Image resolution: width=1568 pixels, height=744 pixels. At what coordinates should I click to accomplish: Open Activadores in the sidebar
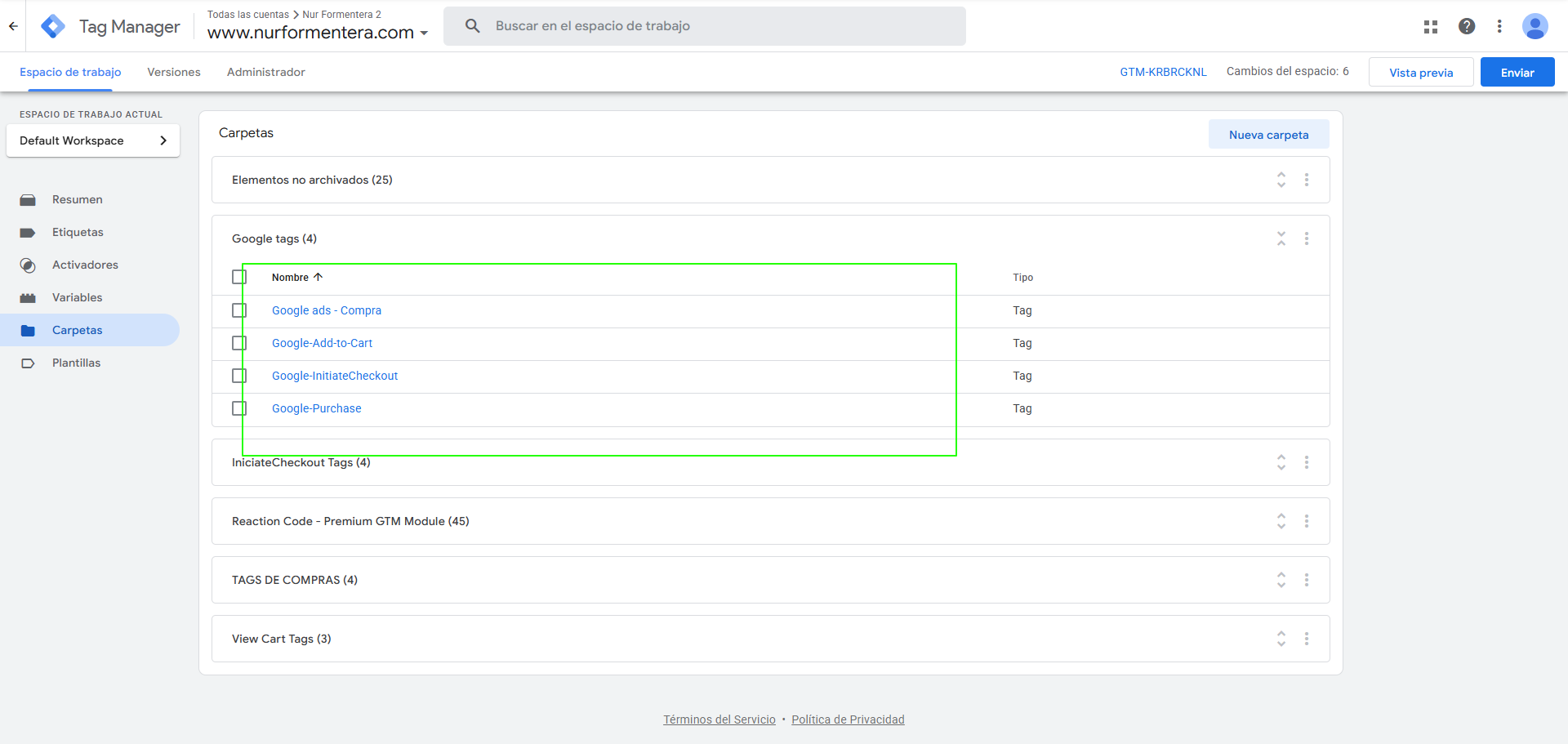tap(91, 265)
